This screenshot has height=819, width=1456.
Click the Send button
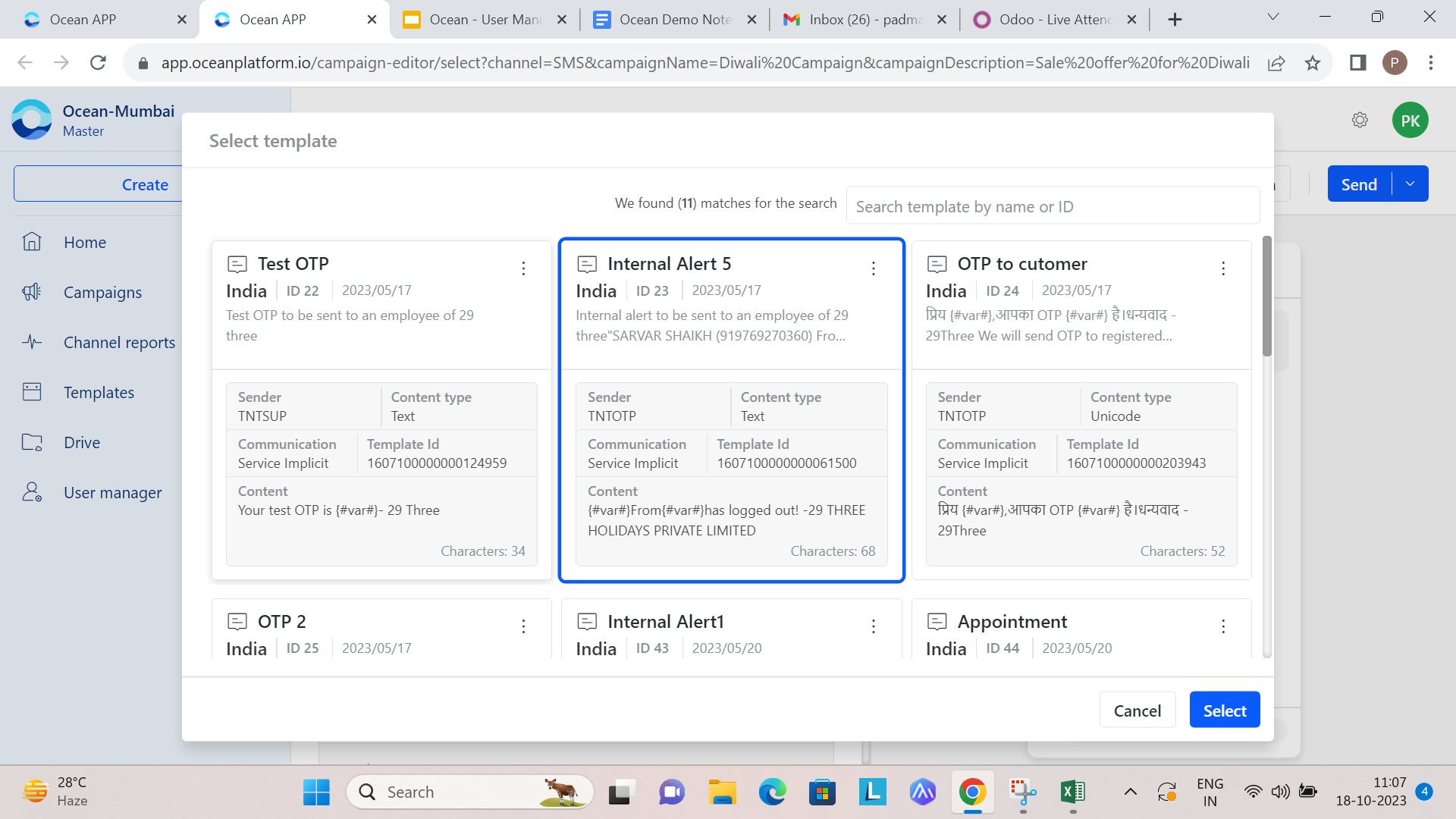[1359, 184]
